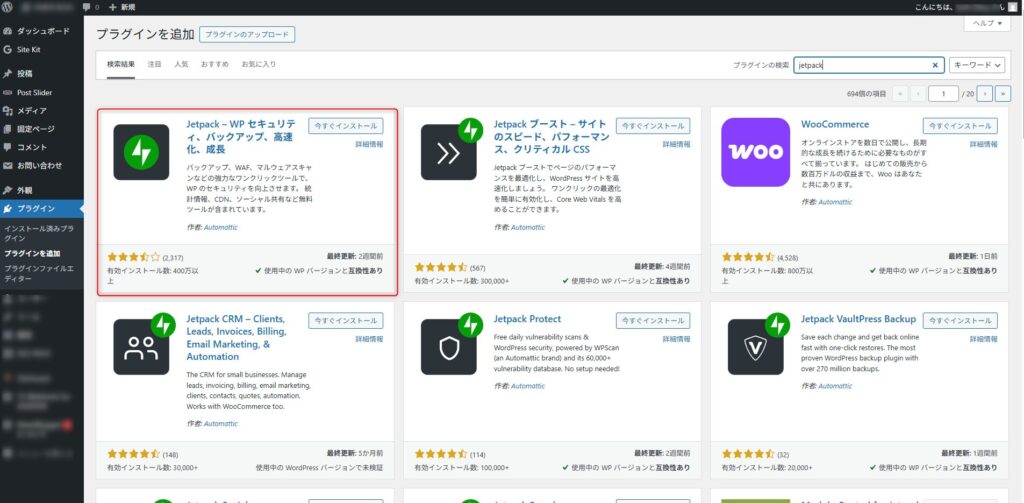
Task: Open 詳細情報 for Jetpack WP セキュリティ
Action: [369, 144]
